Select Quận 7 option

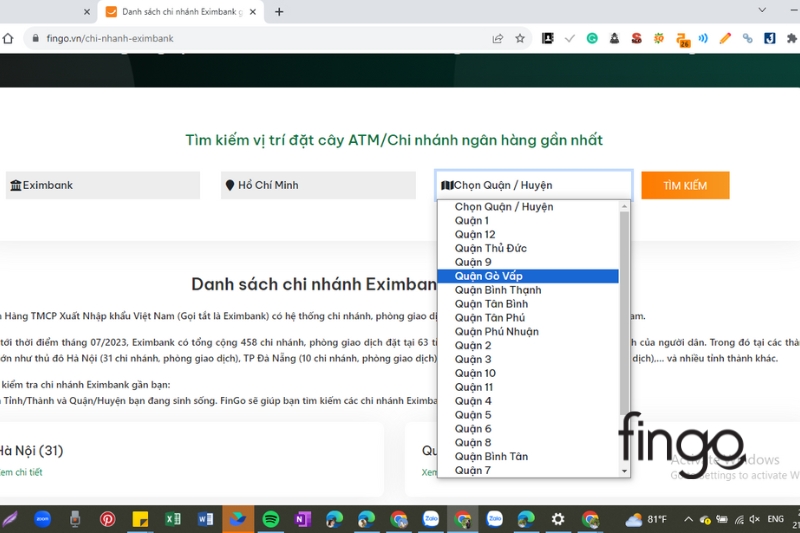pos(528,470)
